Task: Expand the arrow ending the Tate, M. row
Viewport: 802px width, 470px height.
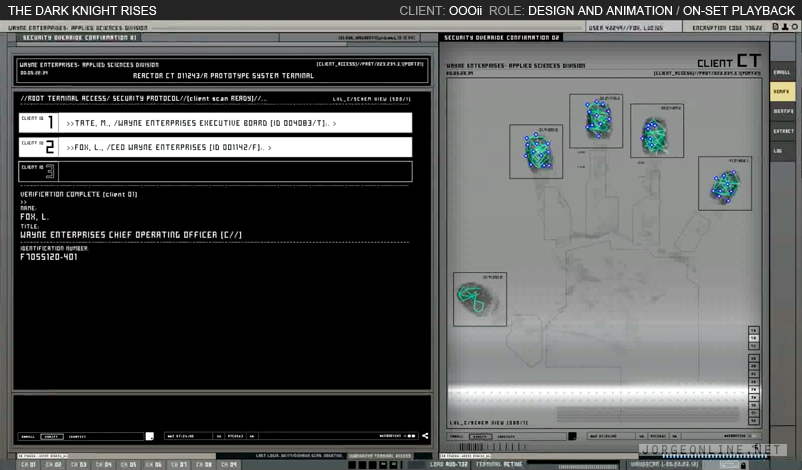Action: click(335, 123)
